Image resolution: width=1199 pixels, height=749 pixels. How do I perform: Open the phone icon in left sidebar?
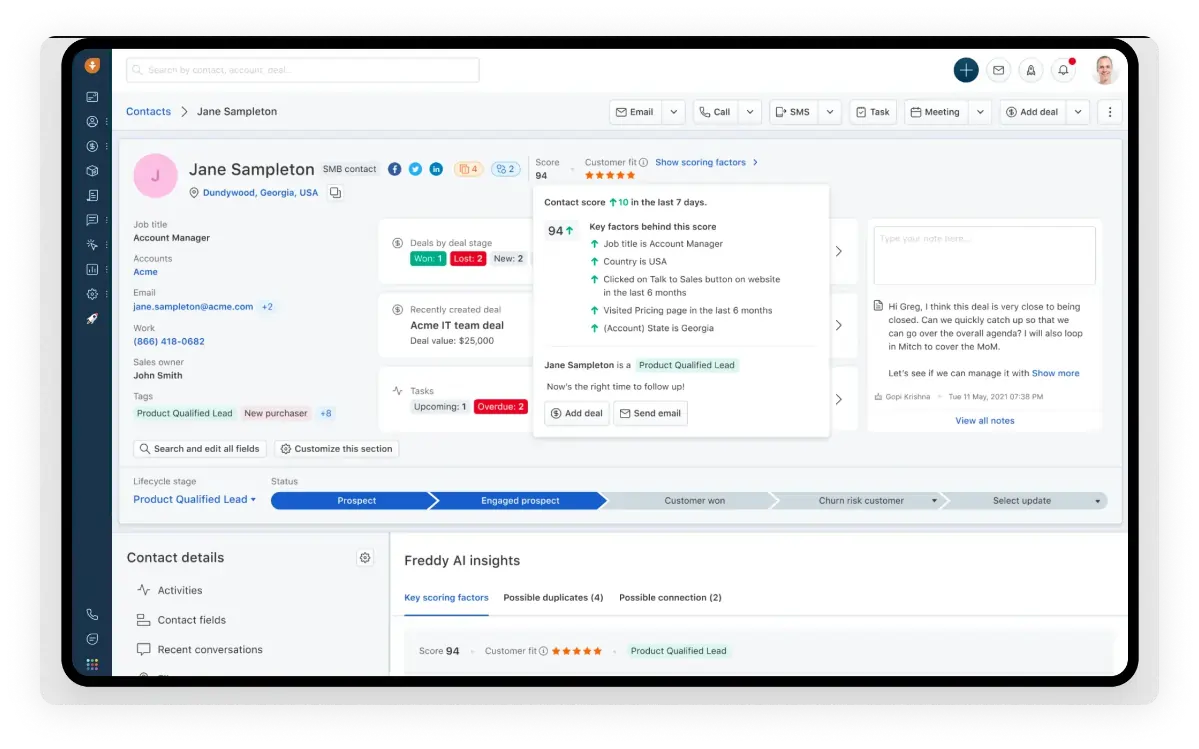click(x=92, y=615)
